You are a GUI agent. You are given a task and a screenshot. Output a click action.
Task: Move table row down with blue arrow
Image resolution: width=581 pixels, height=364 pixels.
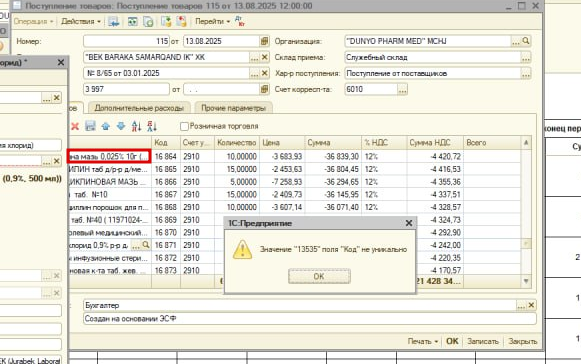click(121, 126)
